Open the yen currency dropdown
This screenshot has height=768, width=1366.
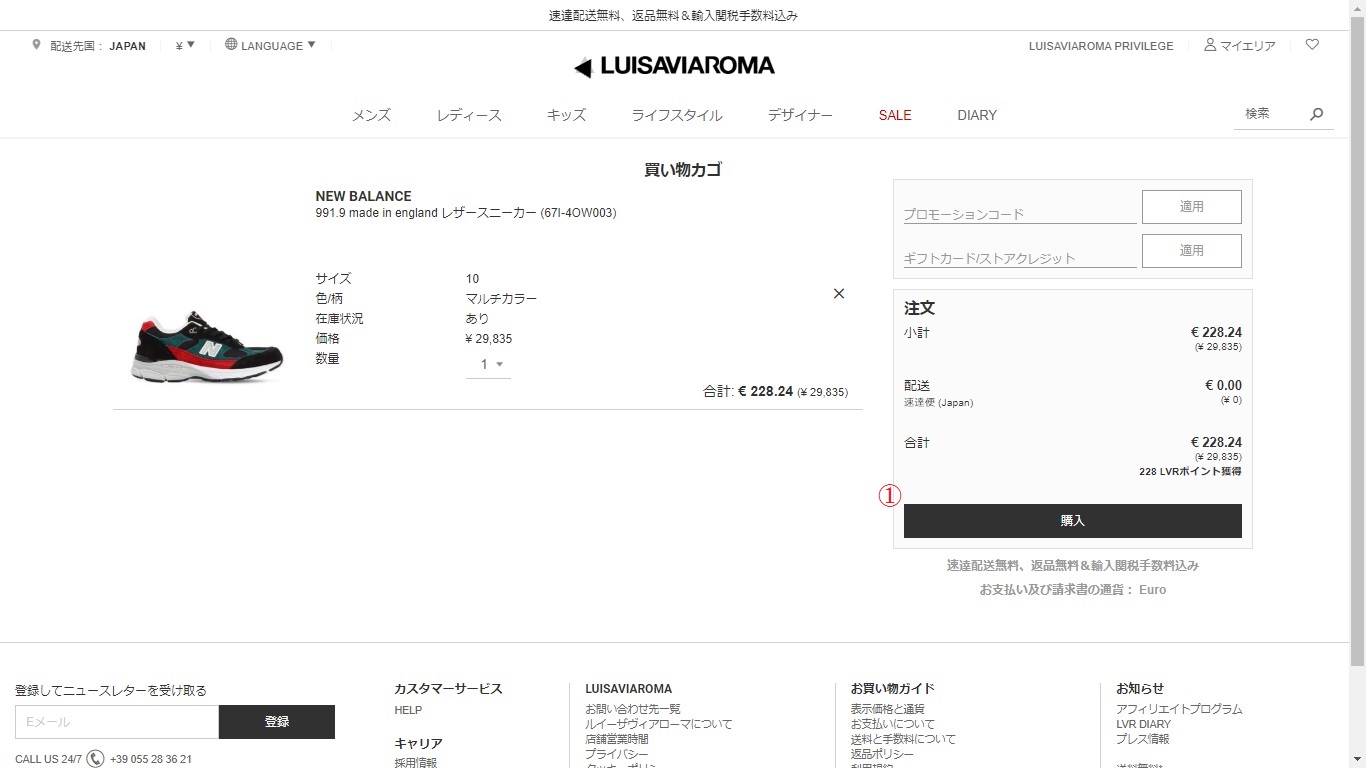click(185, 45)
